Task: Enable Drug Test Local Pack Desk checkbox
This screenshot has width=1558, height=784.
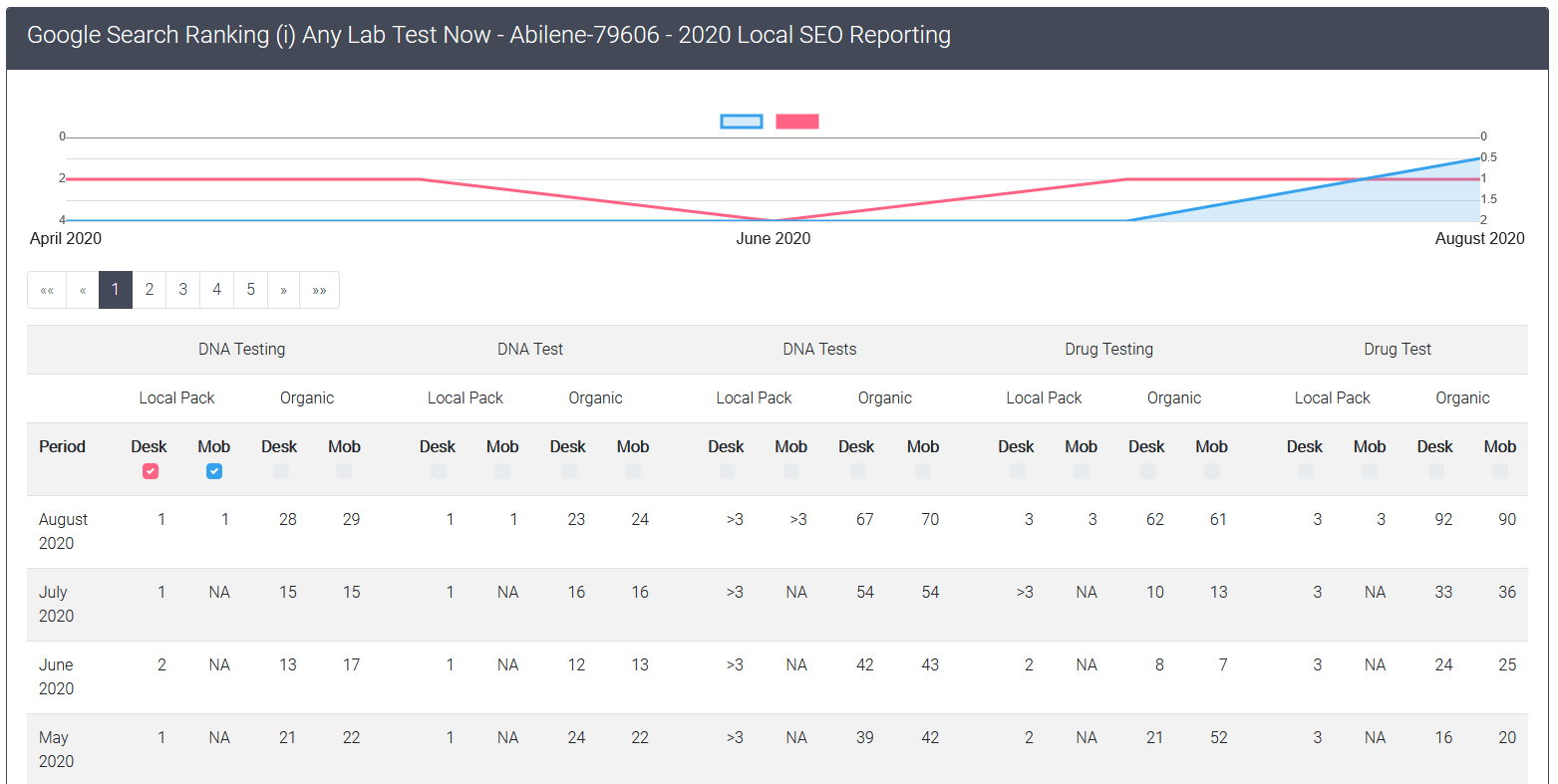Action: point(1306,471)
